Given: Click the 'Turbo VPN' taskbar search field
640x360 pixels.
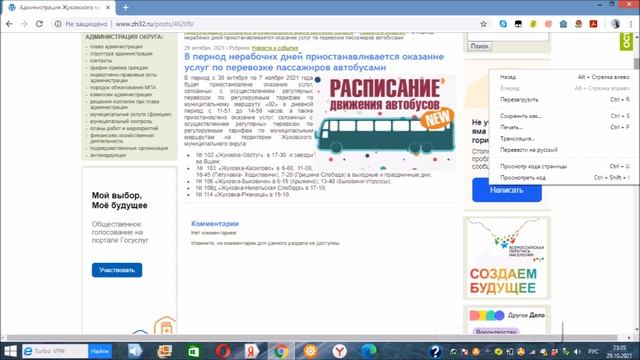Looking at the screenshot, I should (55, 351).
